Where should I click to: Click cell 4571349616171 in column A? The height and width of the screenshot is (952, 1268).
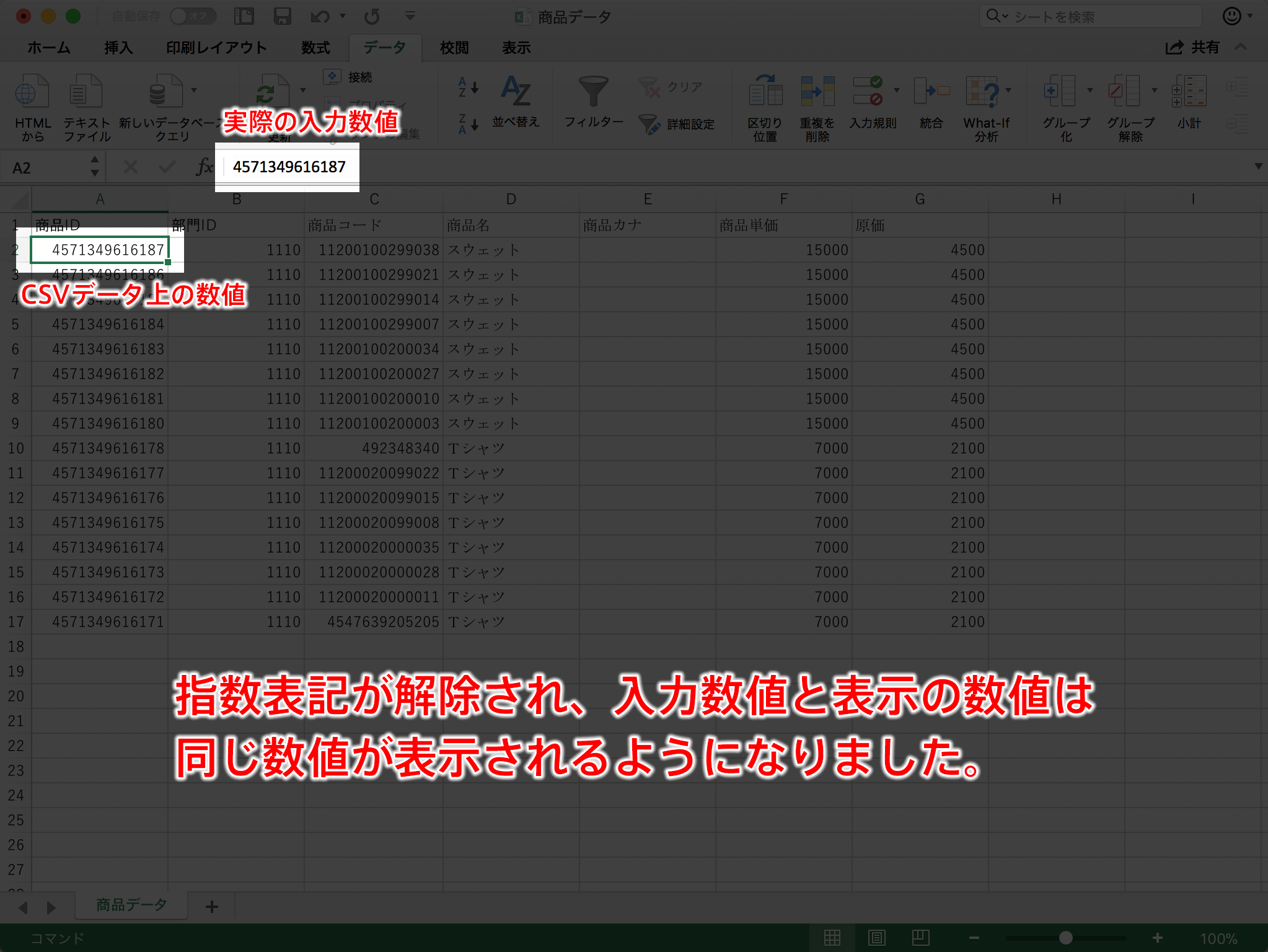(100, 622)
